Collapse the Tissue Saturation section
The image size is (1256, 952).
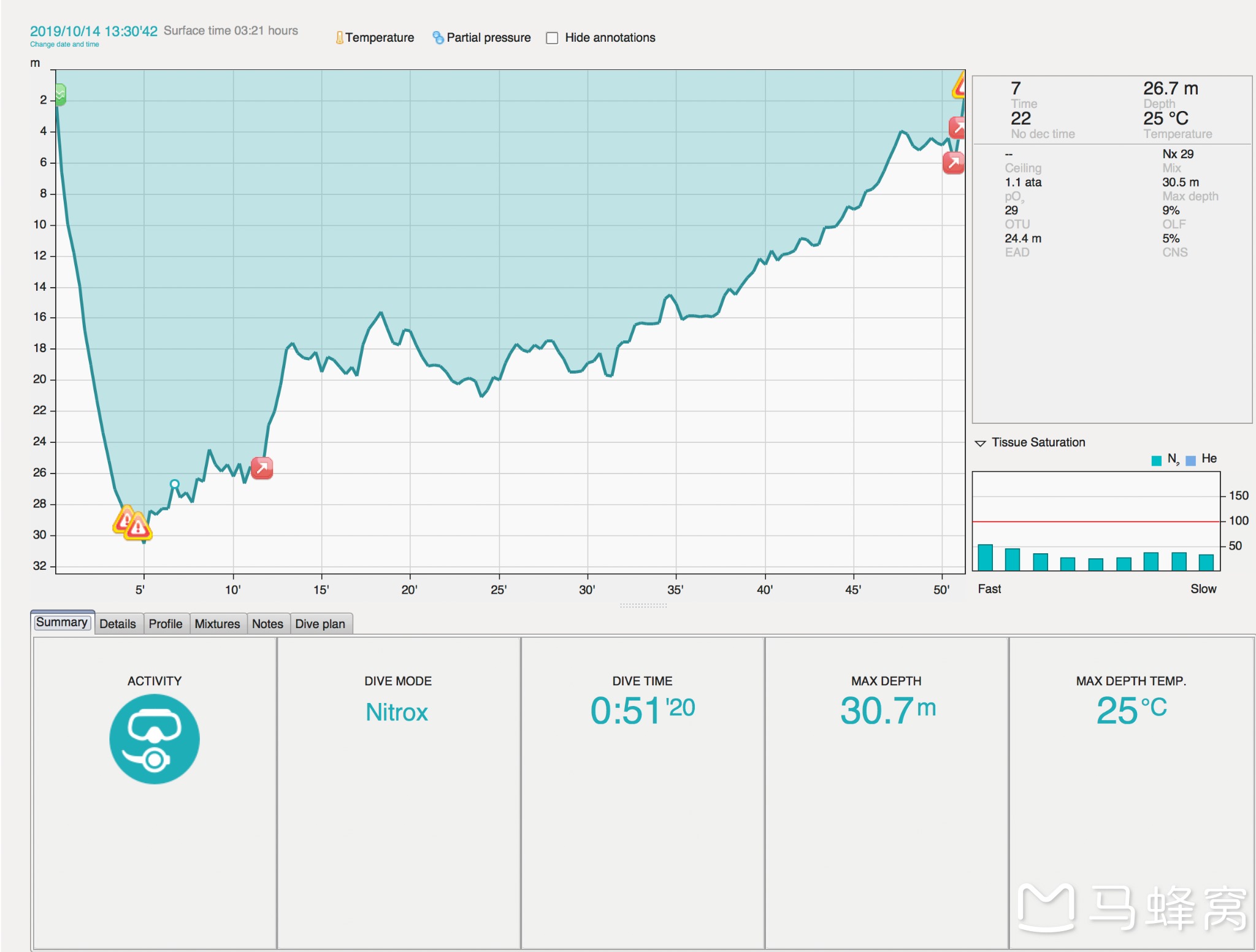(x=980, y=443)
